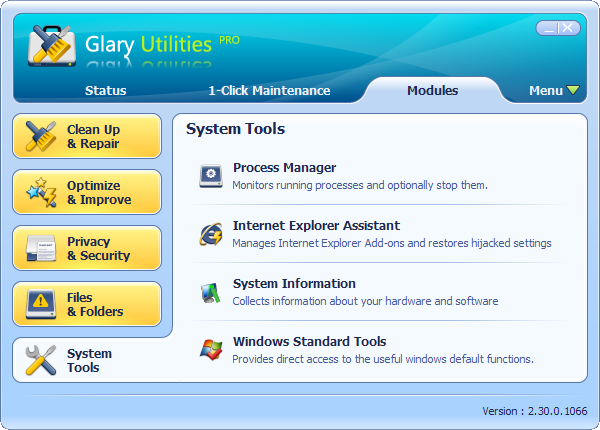
Task: Click the Internet Explorer Assistant icon
Action: click(211, 234)
